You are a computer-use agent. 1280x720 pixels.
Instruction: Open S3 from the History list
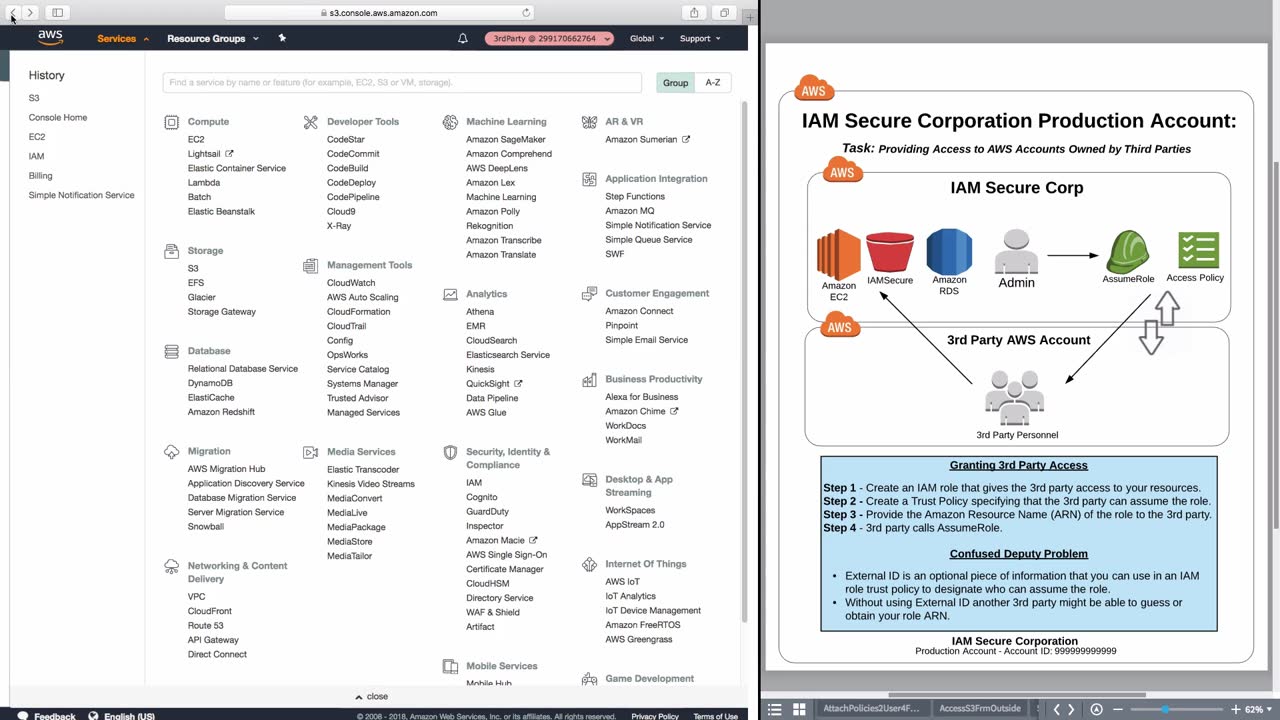[x=34, y=98]
